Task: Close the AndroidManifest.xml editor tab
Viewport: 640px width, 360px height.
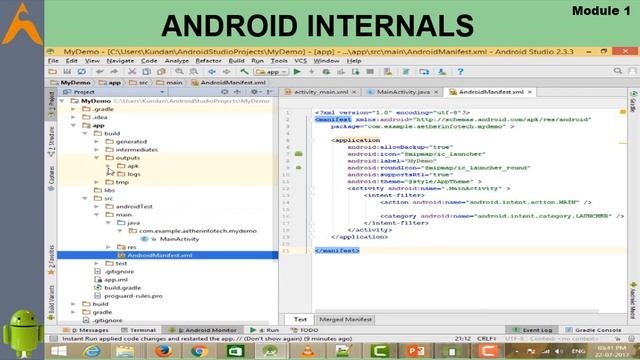Action: [530, 92]
